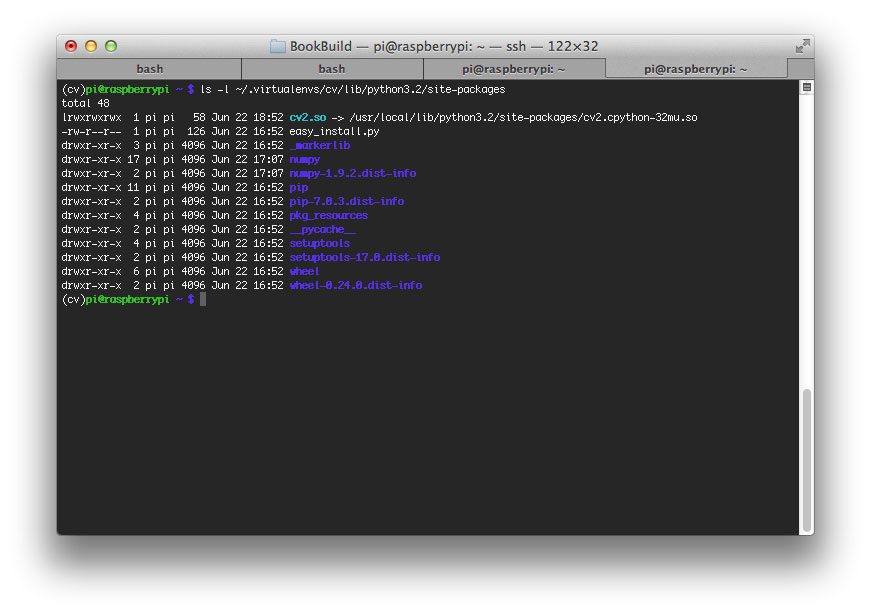This screenshot has height=614, width=871.
Task: Click 'wheel-0.24.0.dist-info' entry
Action: [x=356, y=286]
